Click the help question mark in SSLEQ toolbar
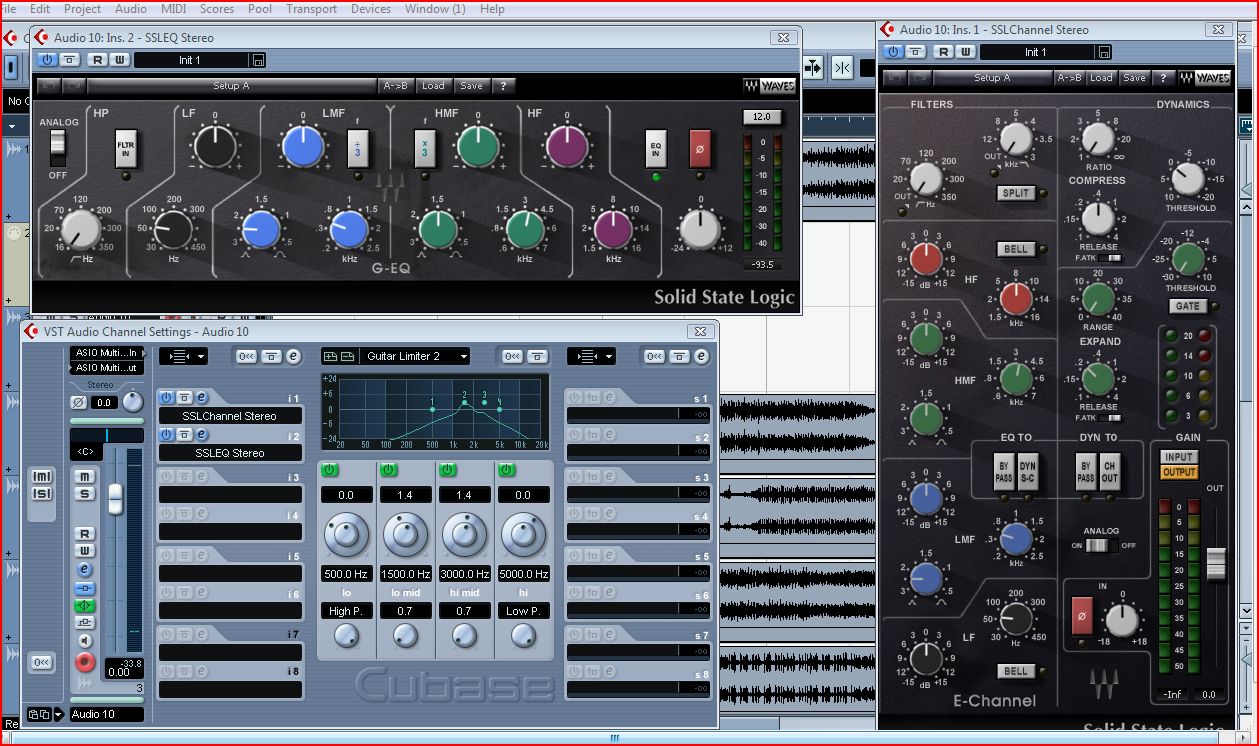Screen dimensions: 1259x746 (503, 86)
